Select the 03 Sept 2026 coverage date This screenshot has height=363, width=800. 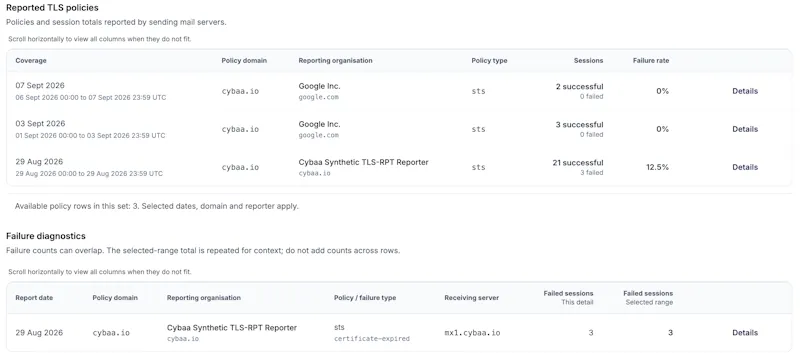coord(40,124)
